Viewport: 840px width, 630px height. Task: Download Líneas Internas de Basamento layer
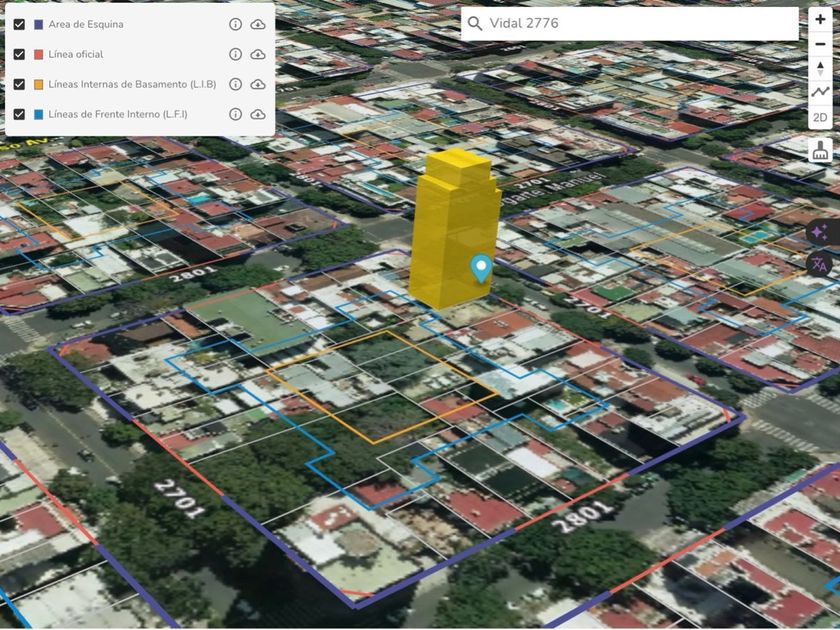[x=258, y=84]
